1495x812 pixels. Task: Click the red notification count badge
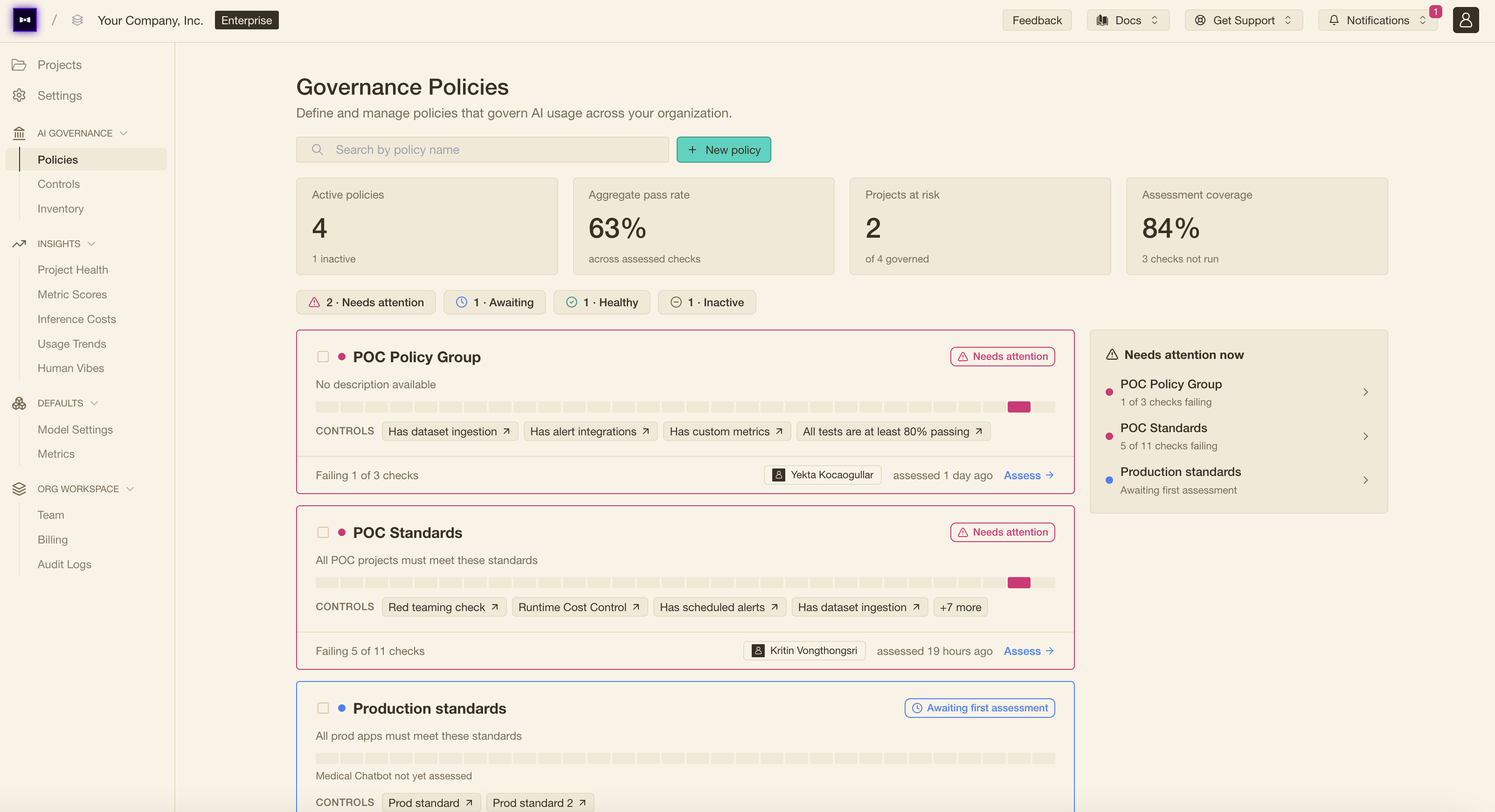(x=1435, y=12)
